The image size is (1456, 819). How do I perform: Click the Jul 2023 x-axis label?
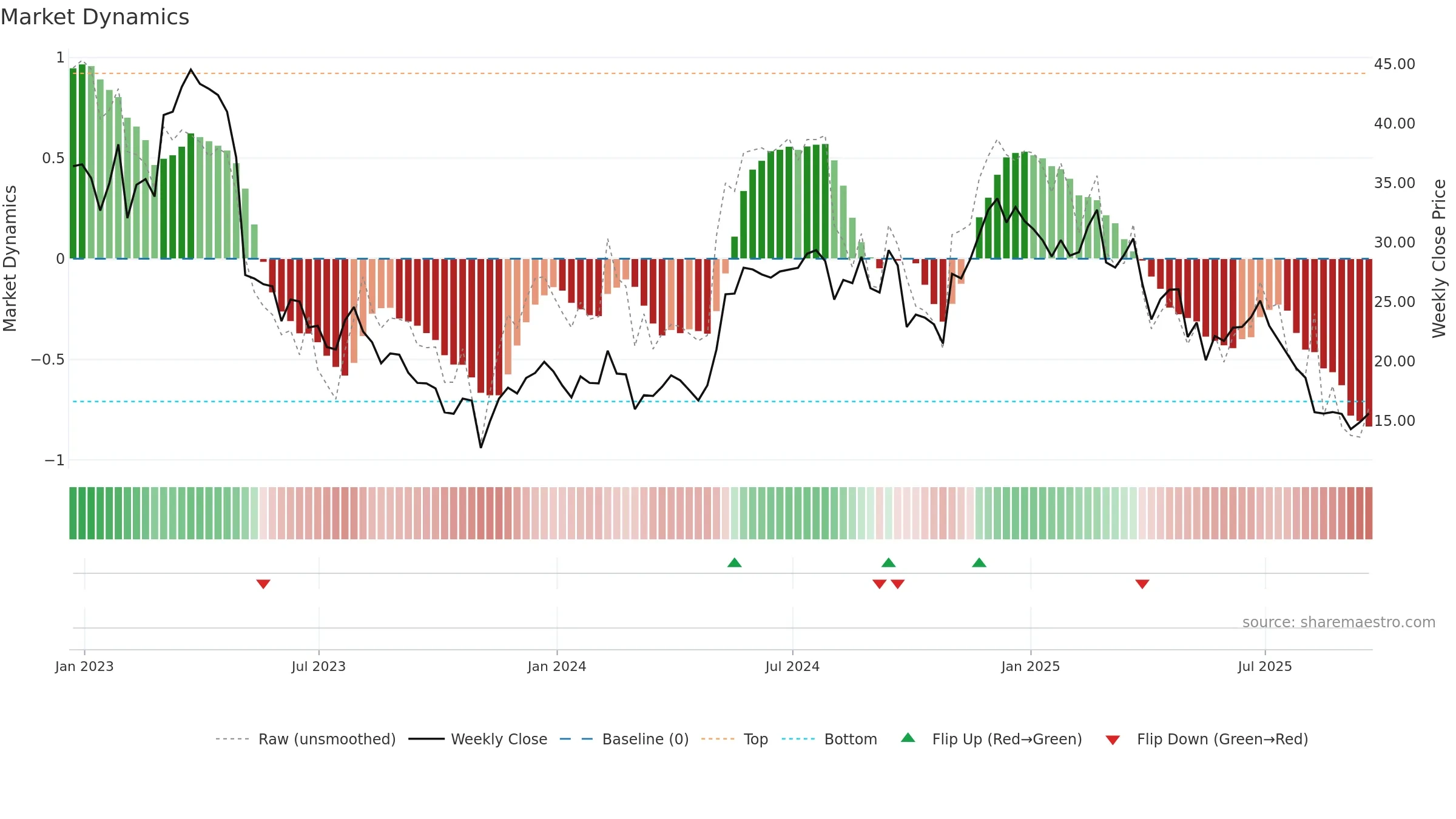coord(318,666)
